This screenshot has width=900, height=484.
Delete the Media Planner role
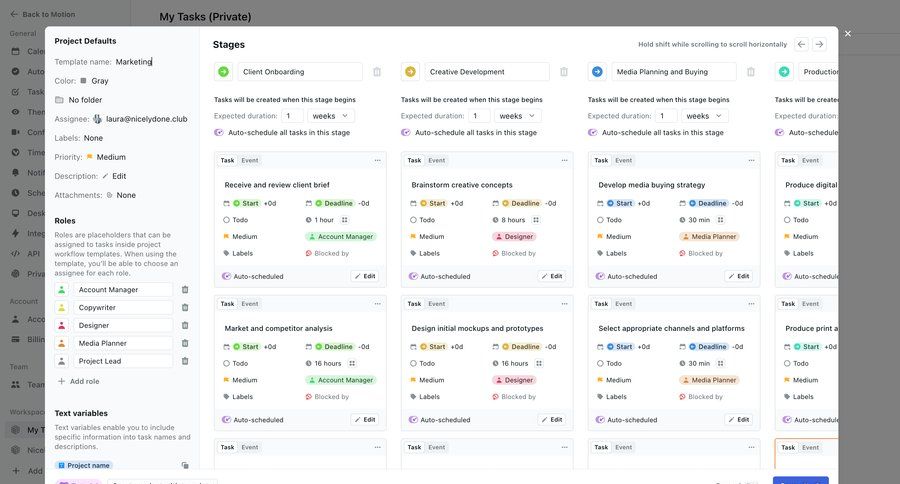[185, 343]
